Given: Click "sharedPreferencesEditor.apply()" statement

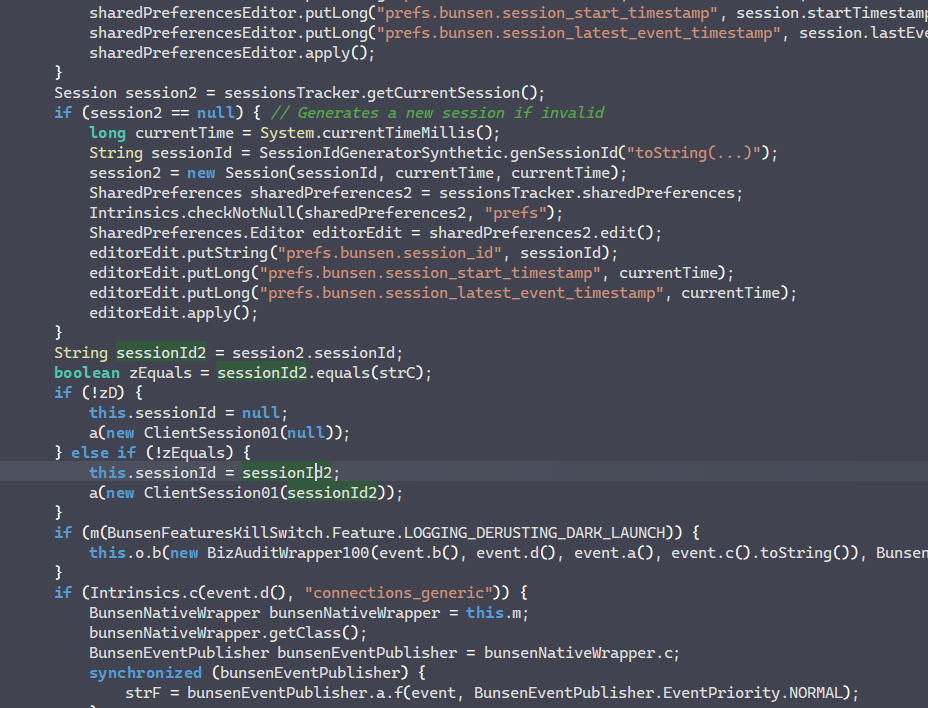Looking at the screenshot, I should pos(232,53).
